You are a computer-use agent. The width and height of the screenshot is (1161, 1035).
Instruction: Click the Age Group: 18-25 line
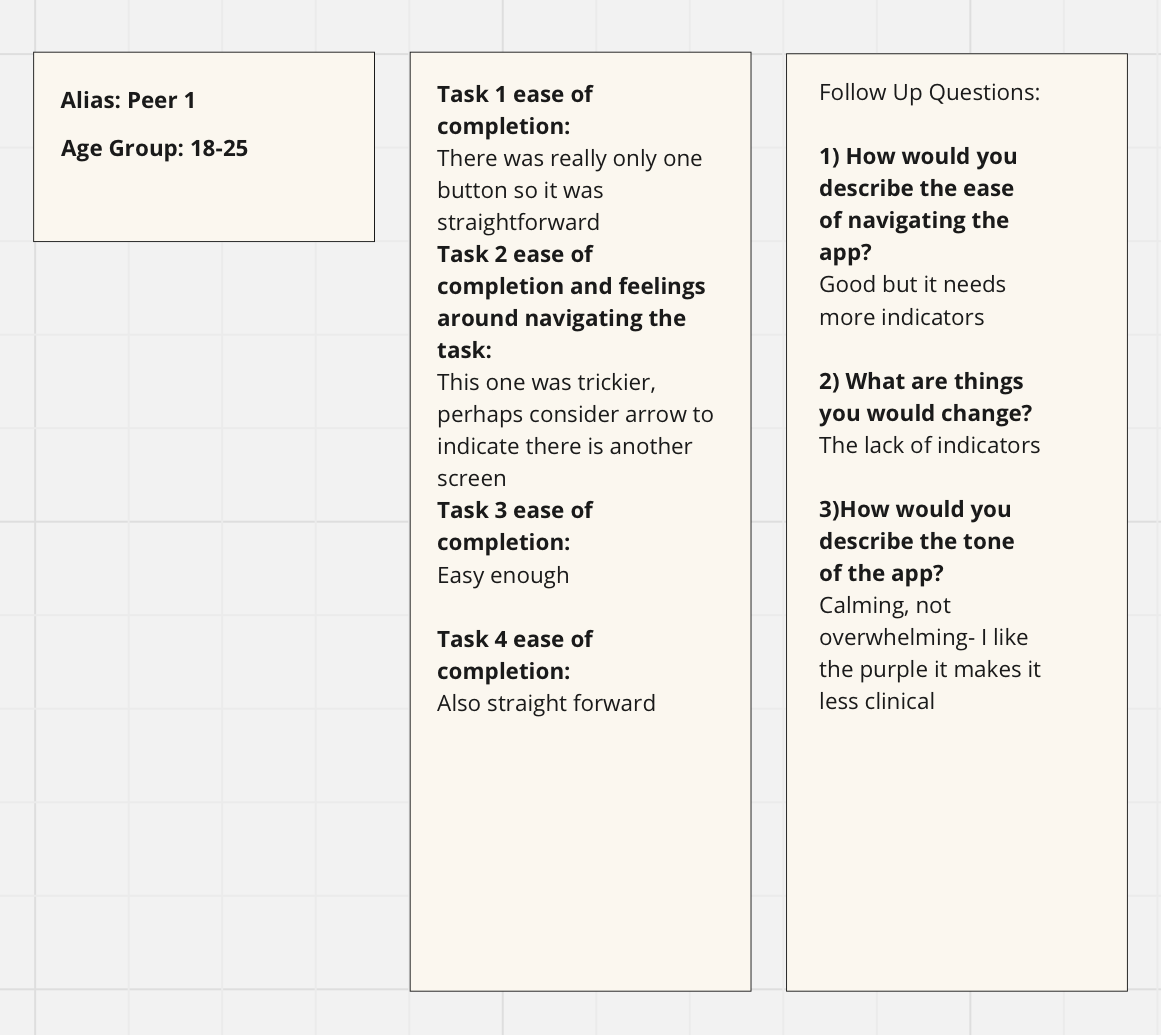coord(154,148)
